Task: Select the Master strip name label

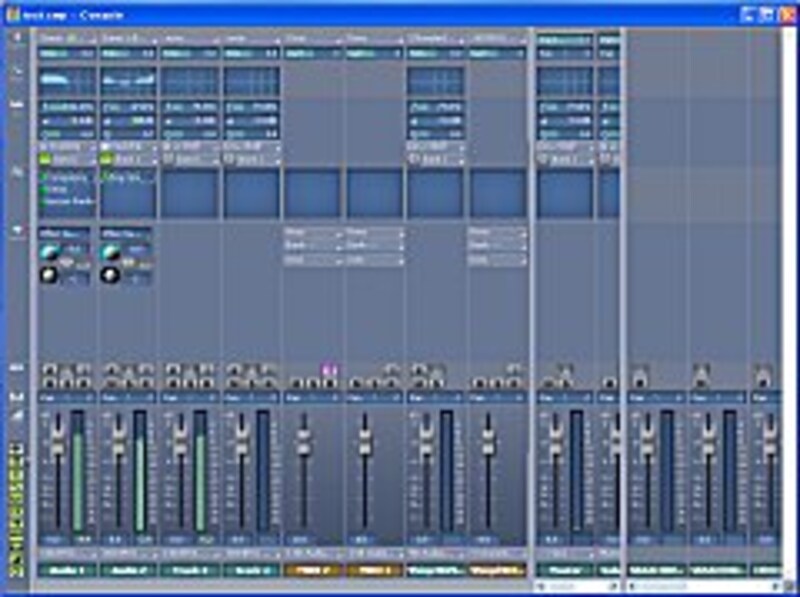Action: (x=565, y=570)
